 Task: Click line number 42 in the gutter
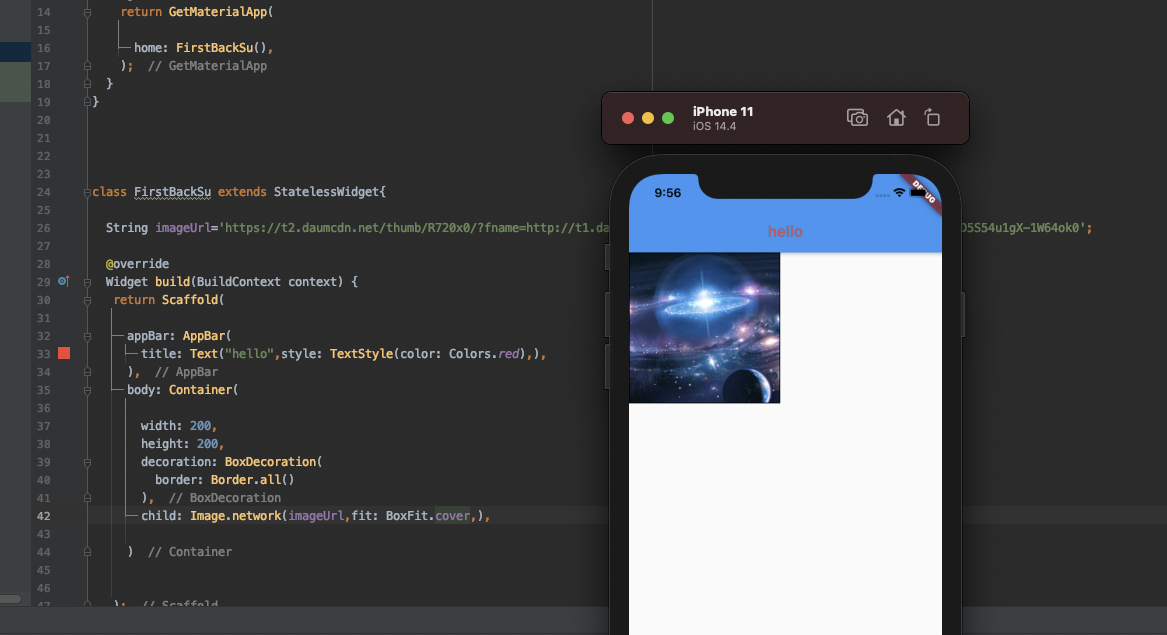pos(43,516)
